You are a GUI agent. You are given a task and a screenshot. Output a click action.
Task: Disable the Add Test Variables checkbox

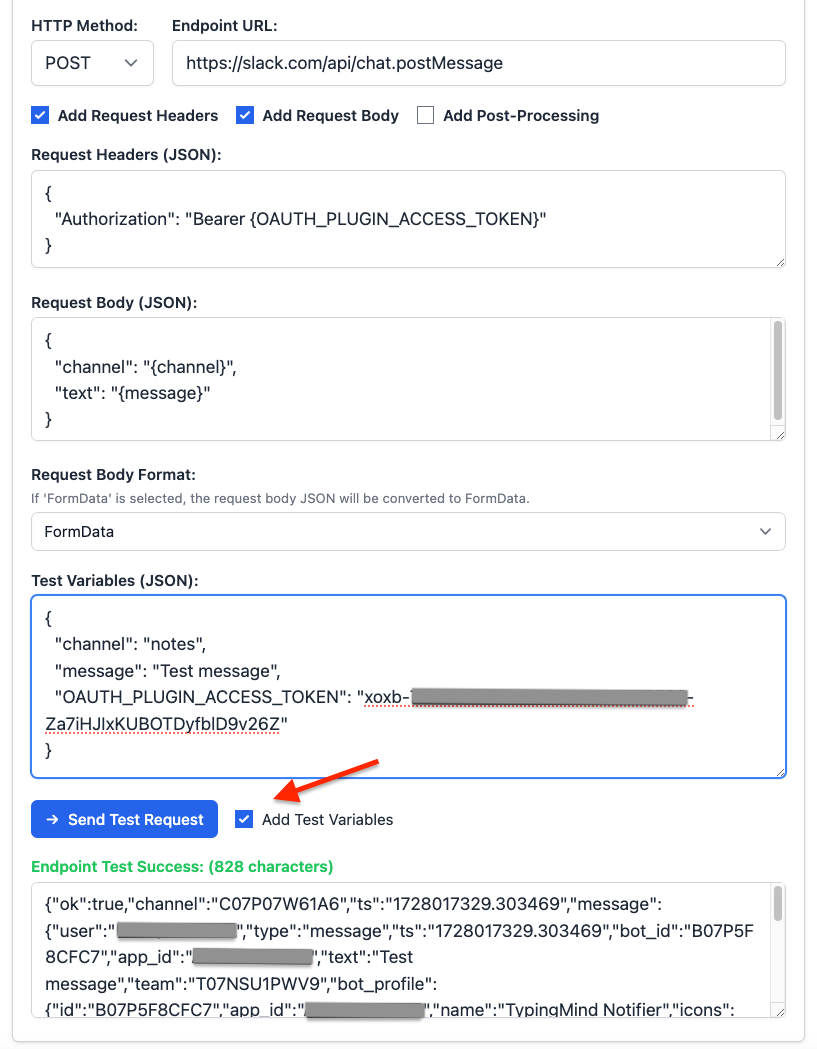pyautogui.click(x=244, y=819)
